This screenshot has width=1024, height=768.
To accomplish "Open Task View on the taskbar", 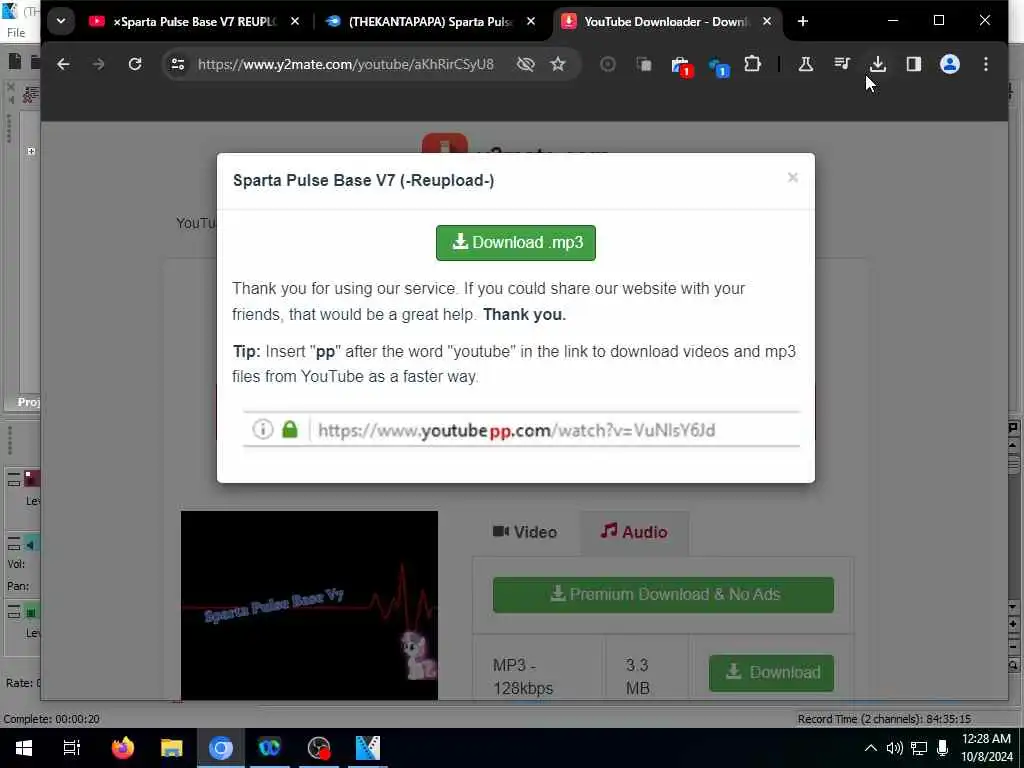I will point(72,748).
